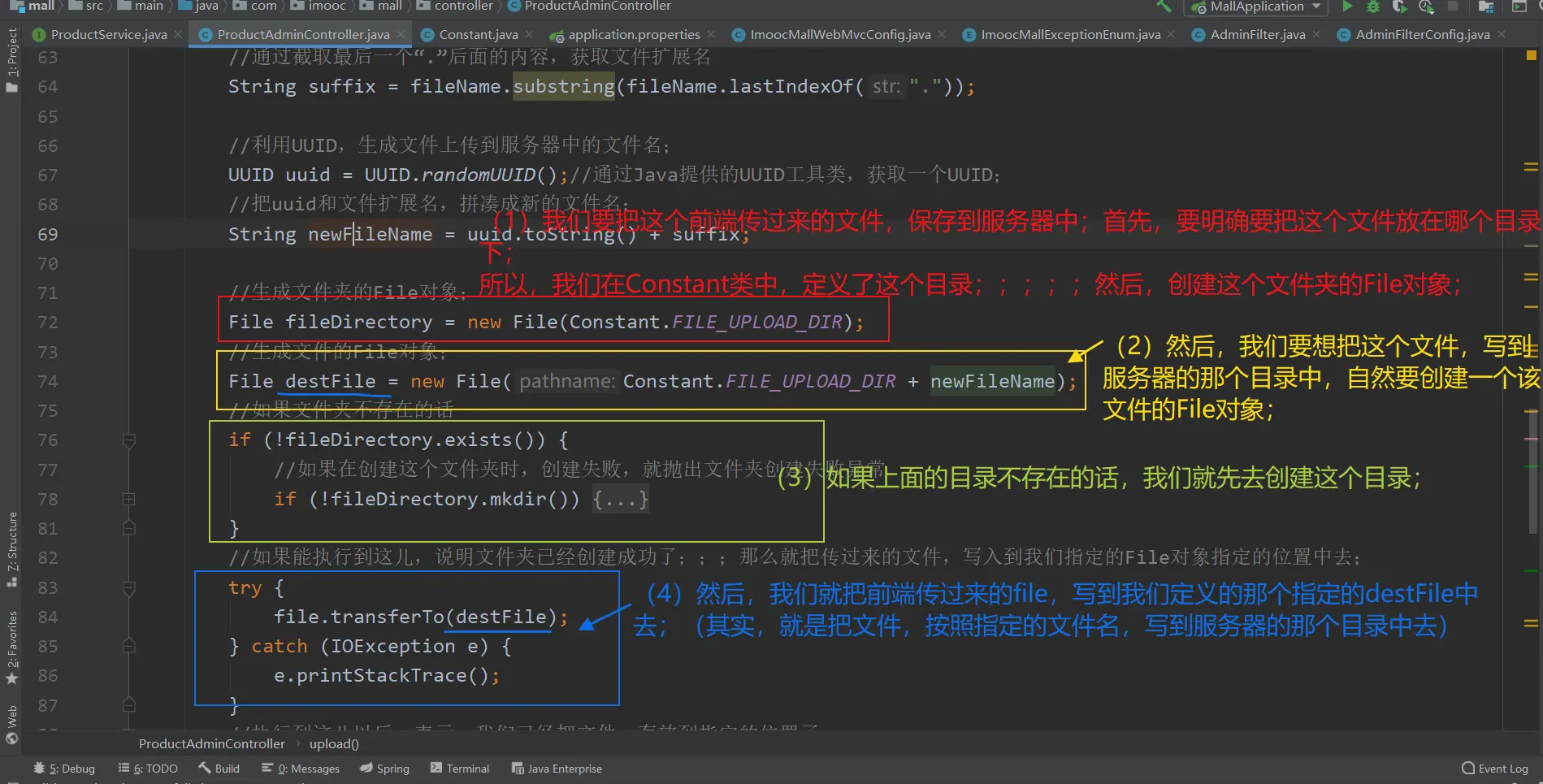The image size is (1543, 784).
Task: Expand the folded code block on line 78
Action: point(128,499)
